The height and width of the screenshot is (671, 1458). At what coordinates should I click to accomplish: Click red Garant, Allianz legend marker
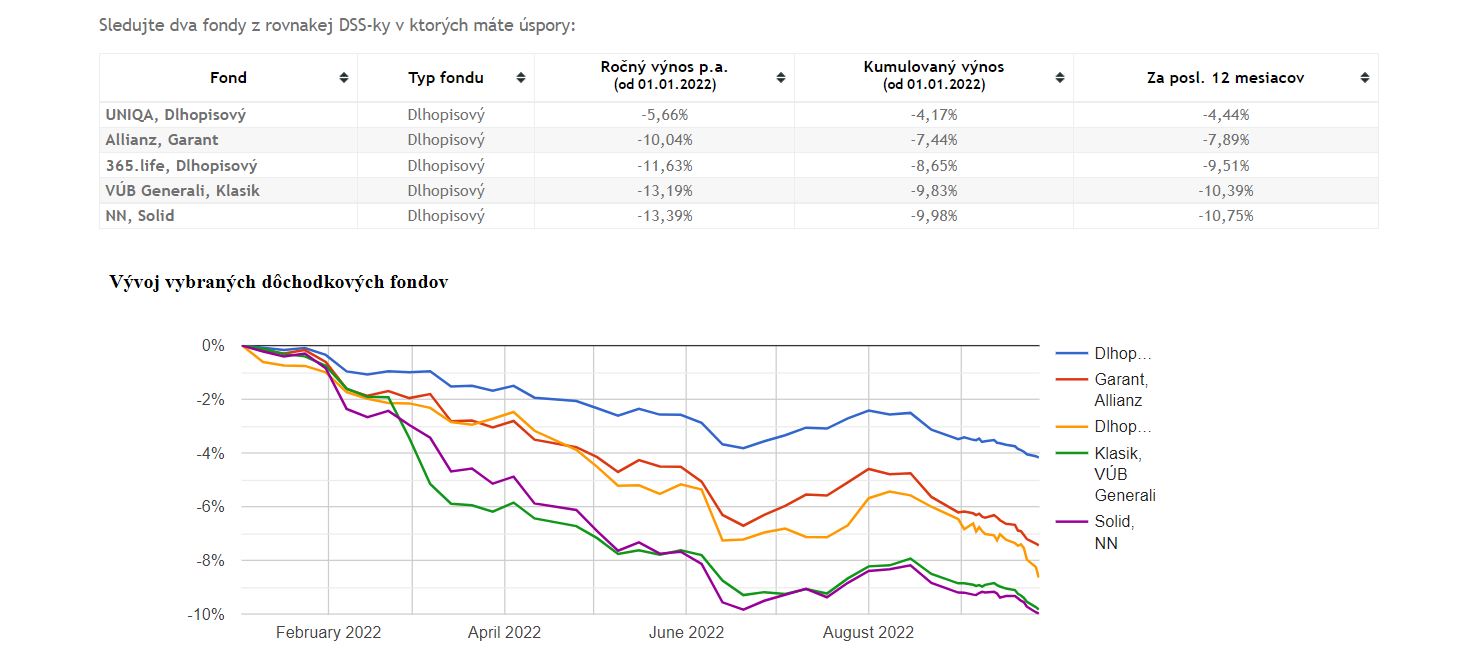[x=1071, y=380]
